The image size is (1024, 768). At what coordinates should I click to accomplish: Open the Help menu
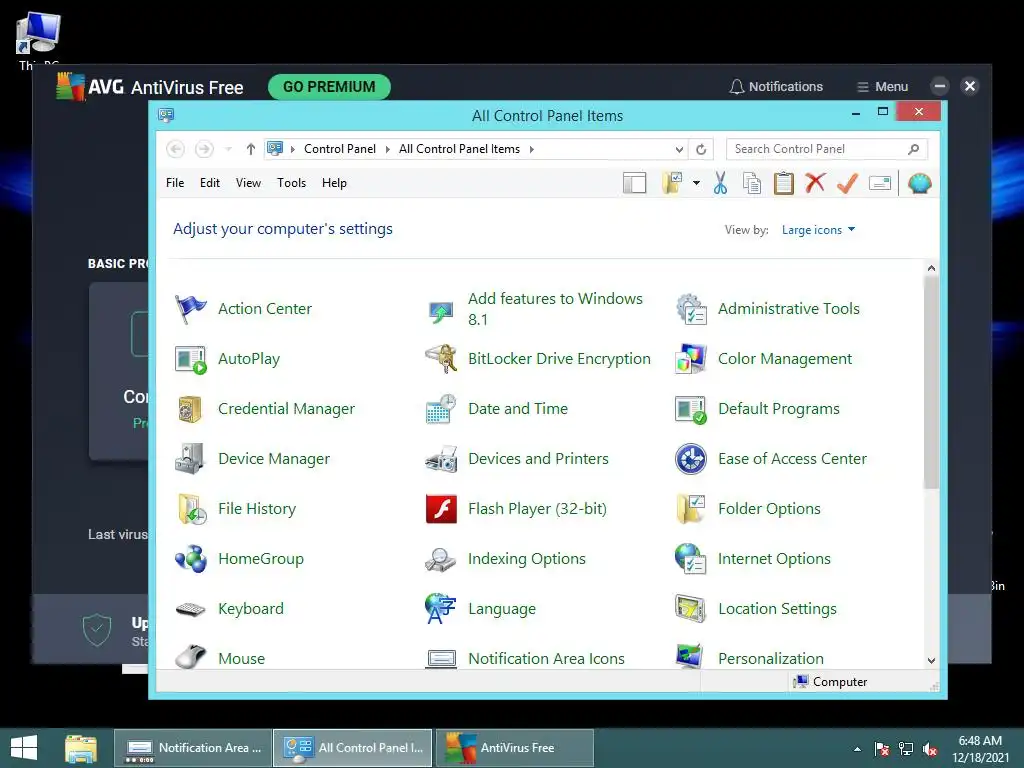tap(334, 183)
